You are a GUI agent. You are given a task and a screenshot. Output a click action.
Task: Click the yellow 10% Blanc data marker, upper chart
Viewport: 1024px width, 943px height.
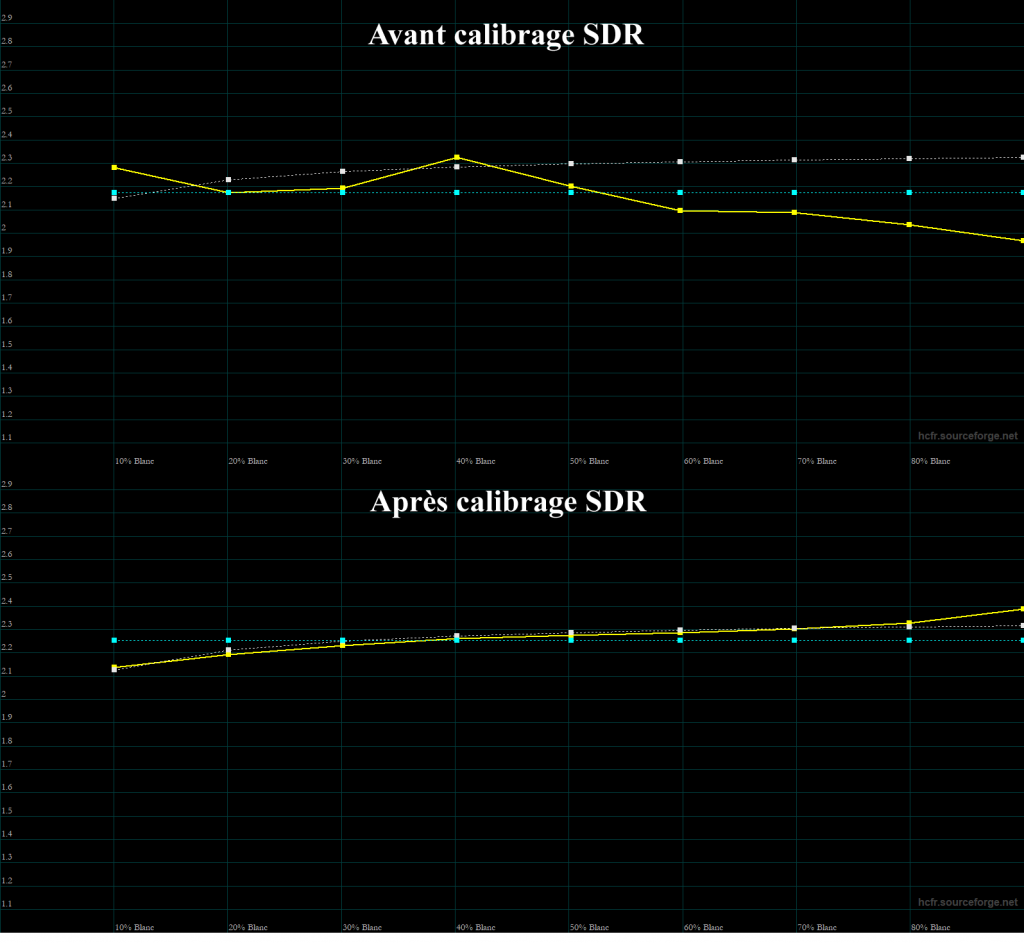[114, 167]
